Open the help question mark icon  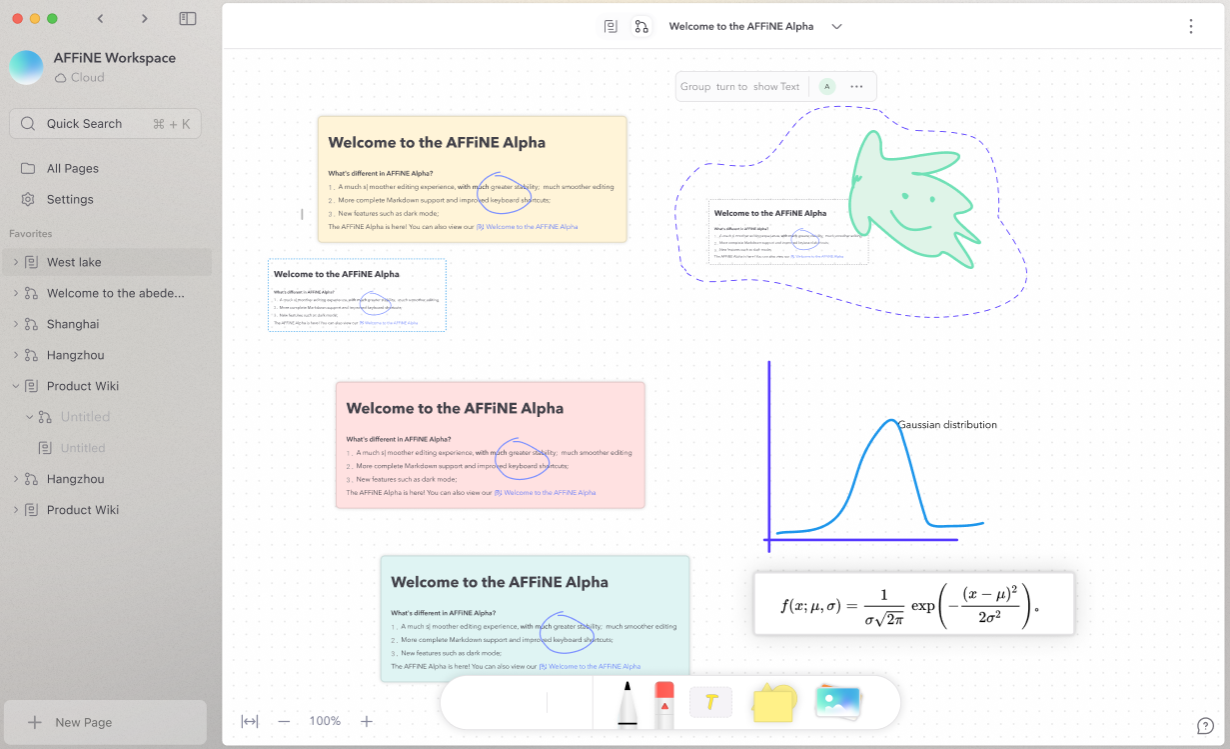1205,725
